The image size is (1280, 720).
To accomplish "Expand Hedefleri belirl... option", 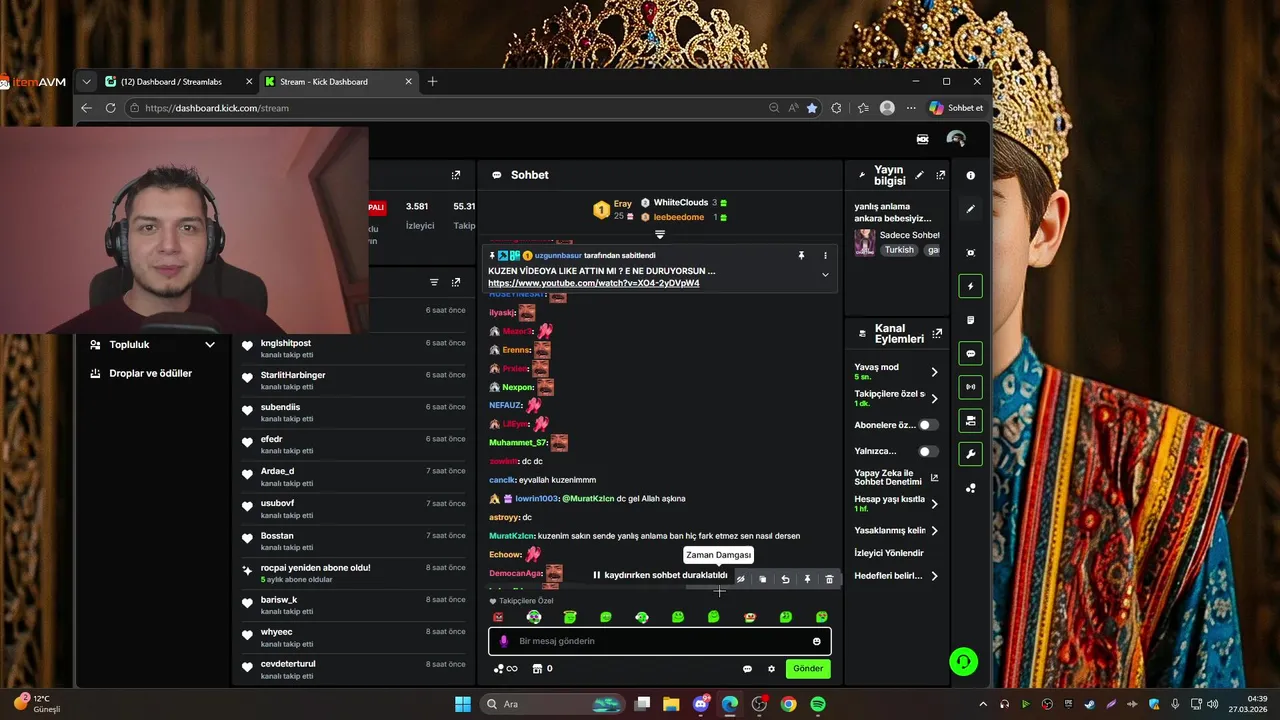I will pyautogui.click(x=934, y=576).
